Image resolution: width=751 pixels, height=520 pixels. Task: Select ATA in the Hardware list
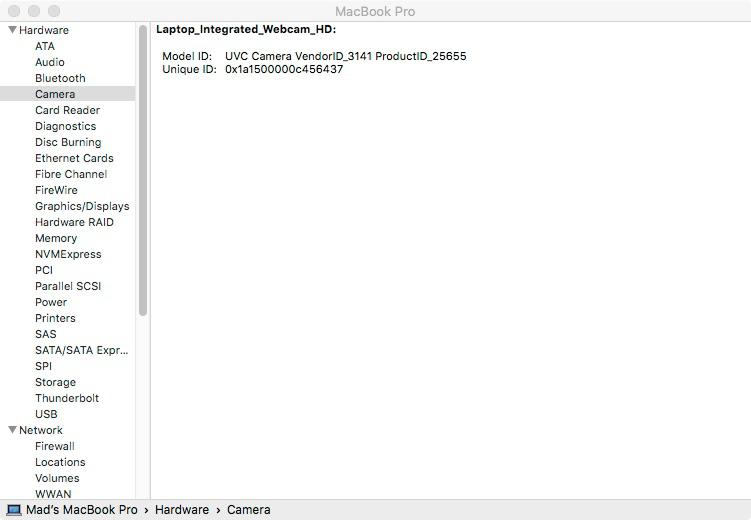45,46
